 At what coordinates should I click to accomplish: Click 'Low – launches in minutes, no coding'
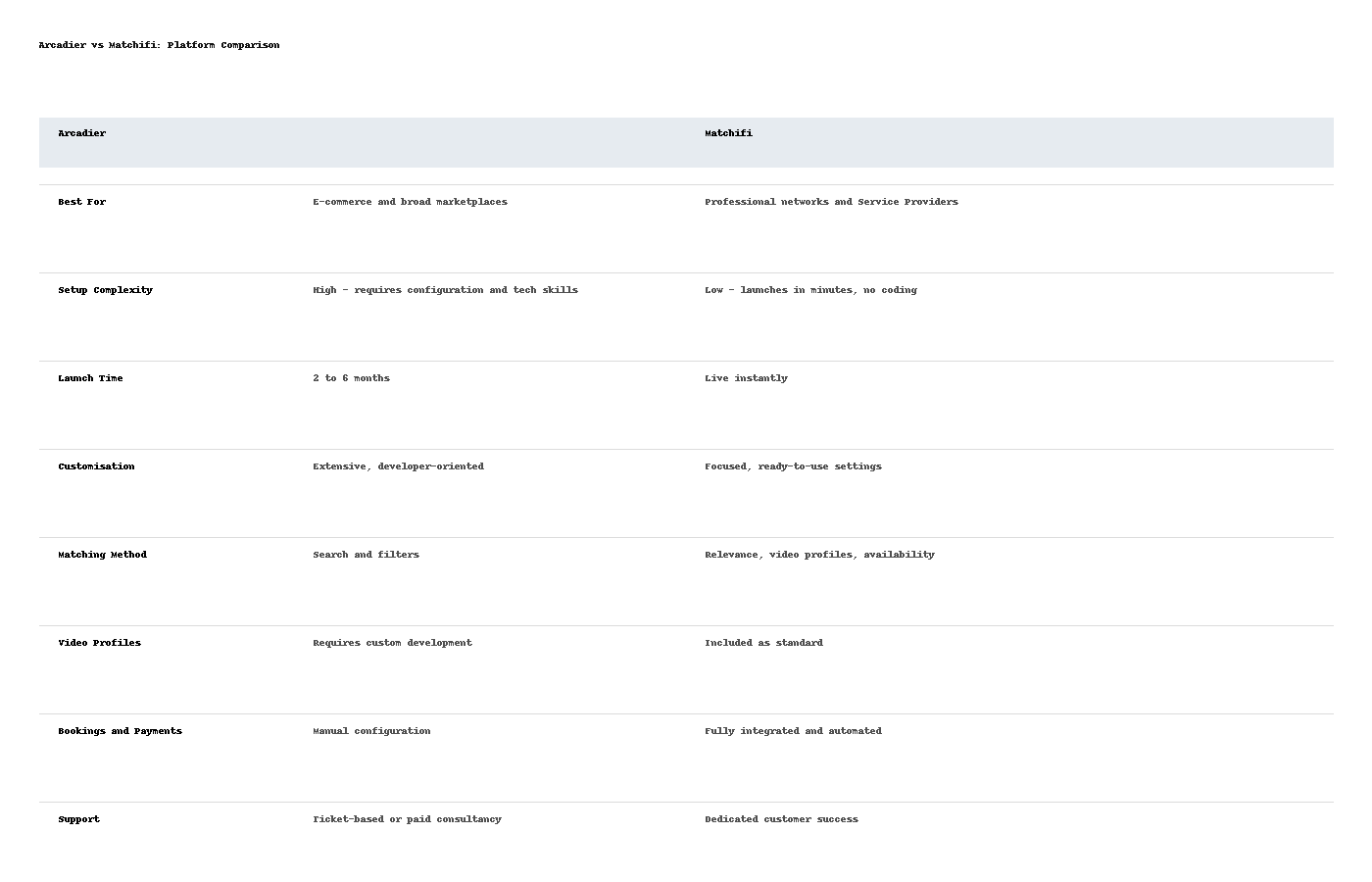[810, 290]
